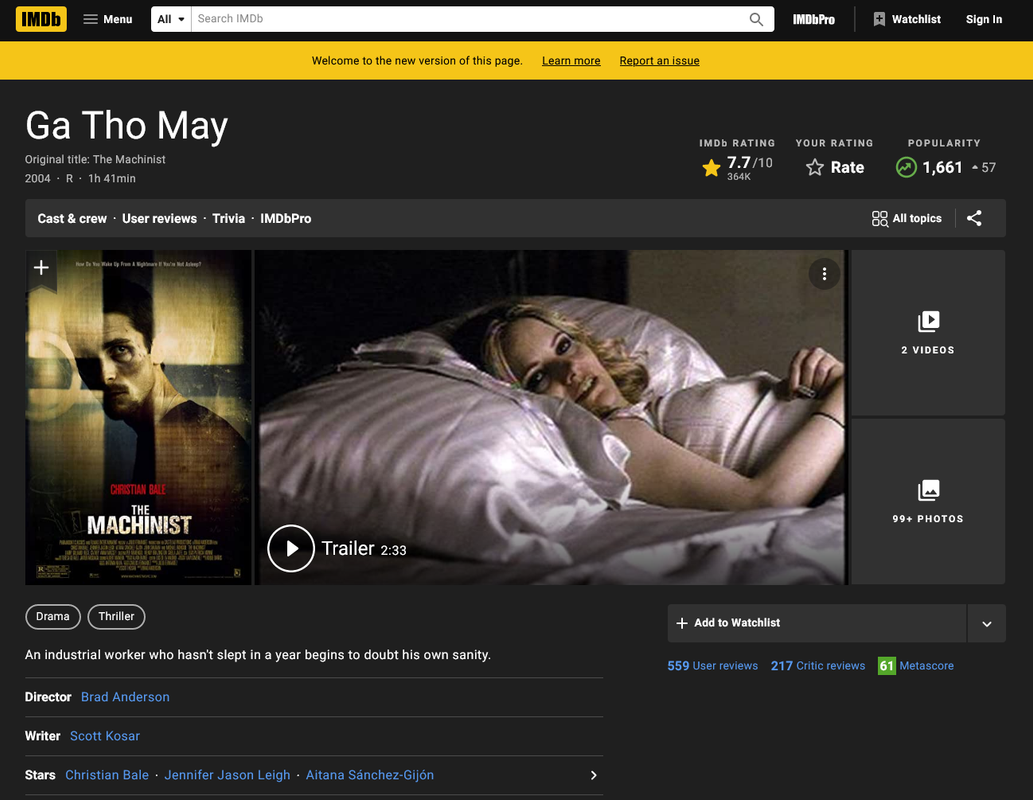Open the 99+ Photos gallery

(928, 501)
